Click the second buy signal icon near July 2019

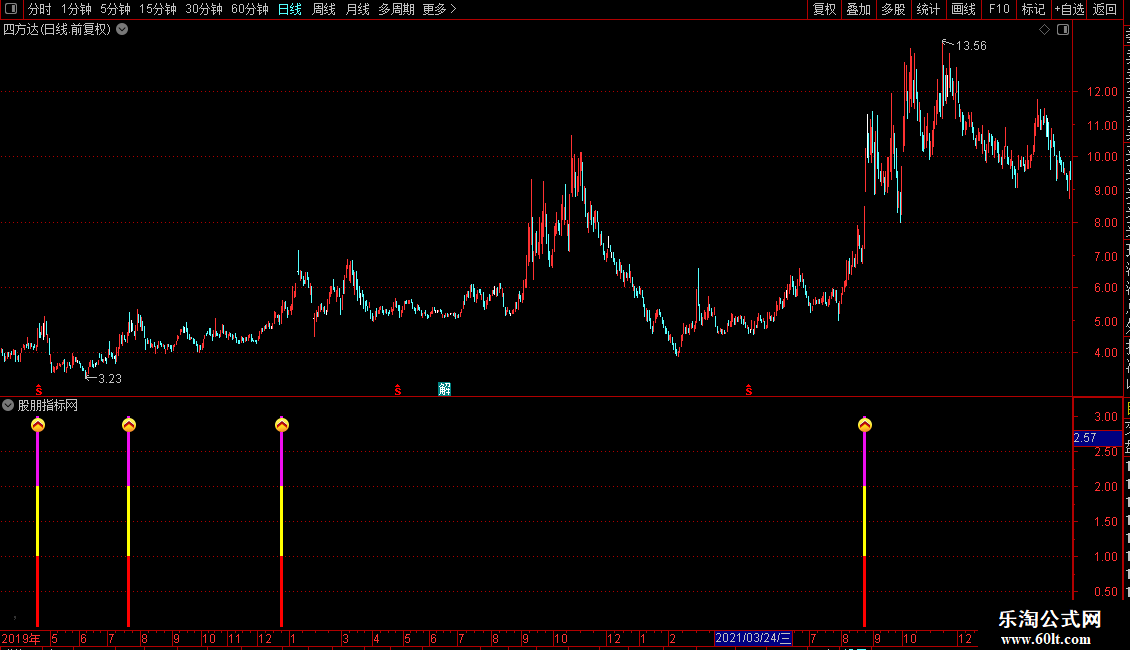(129, 424)
